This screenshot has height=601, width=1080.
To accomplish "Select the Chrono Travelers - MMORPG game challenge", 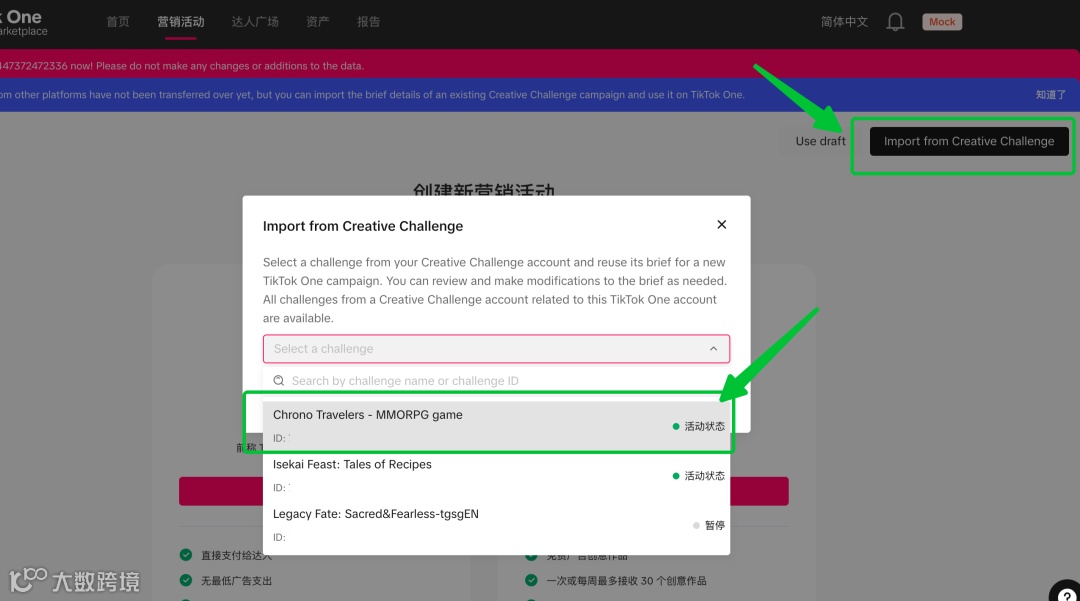I will click(x=496, y=425).
